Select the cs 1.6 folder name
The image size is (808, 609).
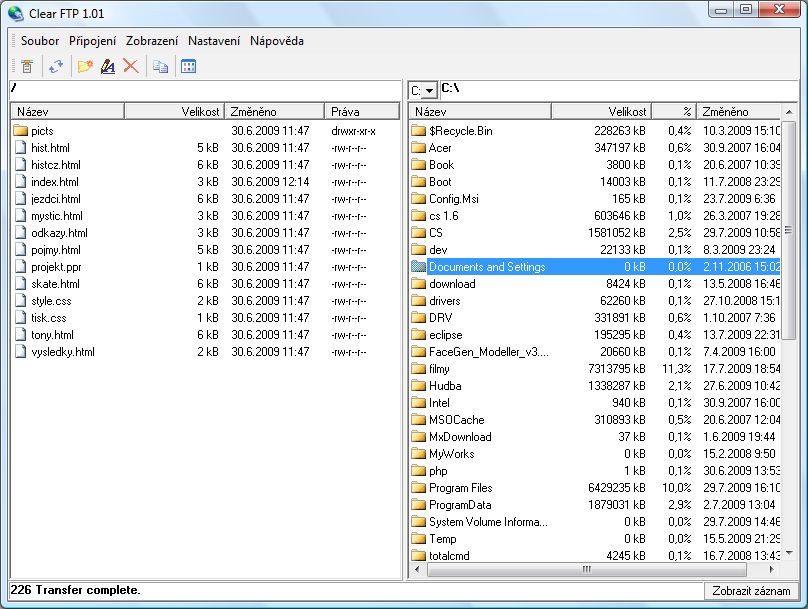444,216
